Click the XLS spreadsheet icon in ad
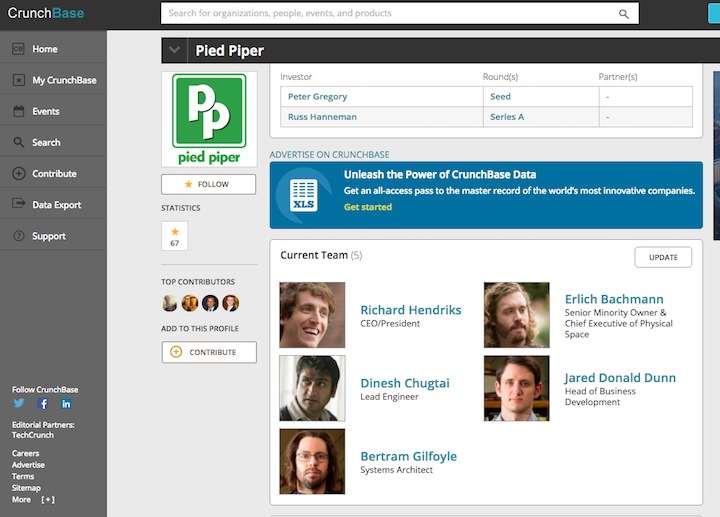720x517 pixels. [304, 195]
